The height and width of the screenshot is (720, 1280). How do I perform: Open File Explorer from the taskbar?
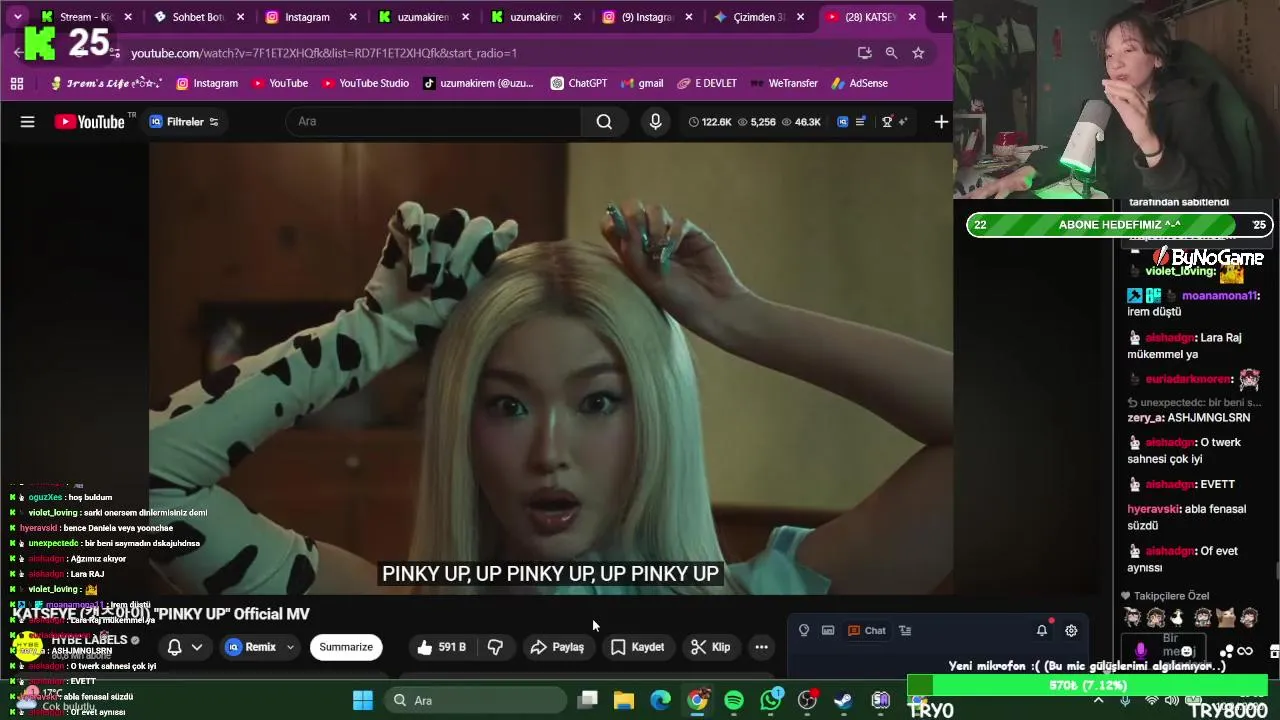coord(624,700)
